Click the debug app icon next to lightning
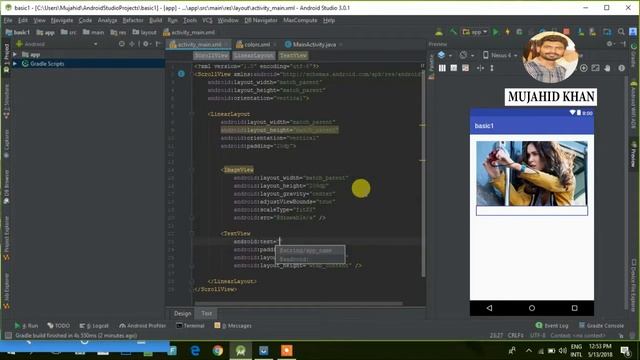This screenshot has width=640, height=360. pyautogui.click(x=519, y=32)
